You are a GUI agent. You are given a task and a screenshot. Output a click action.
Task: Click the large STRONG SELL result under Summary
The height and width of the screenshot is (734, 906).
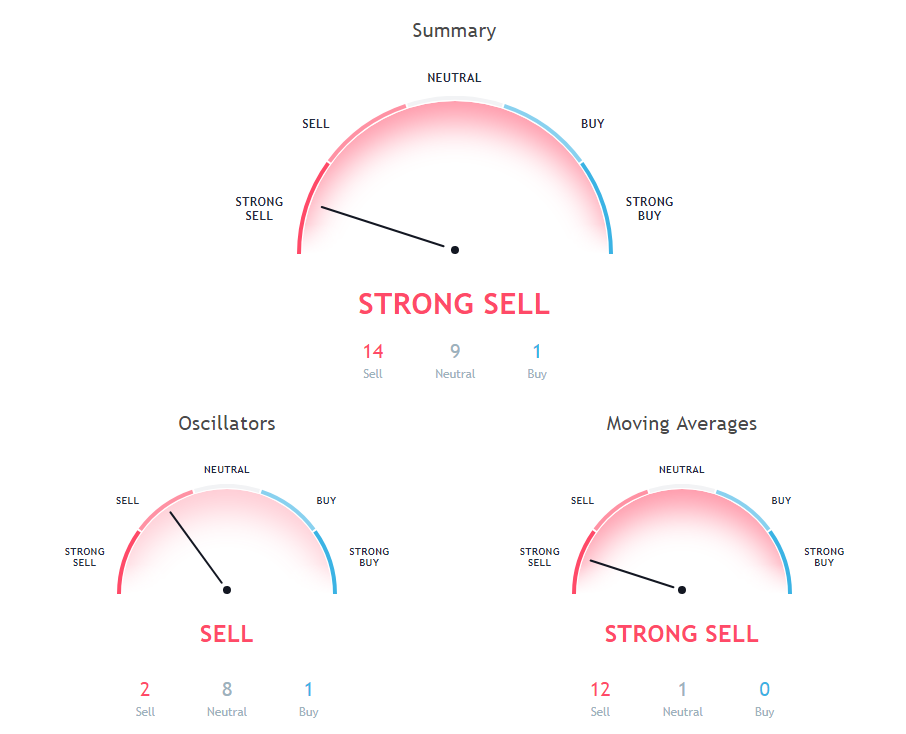coord(454,304)
